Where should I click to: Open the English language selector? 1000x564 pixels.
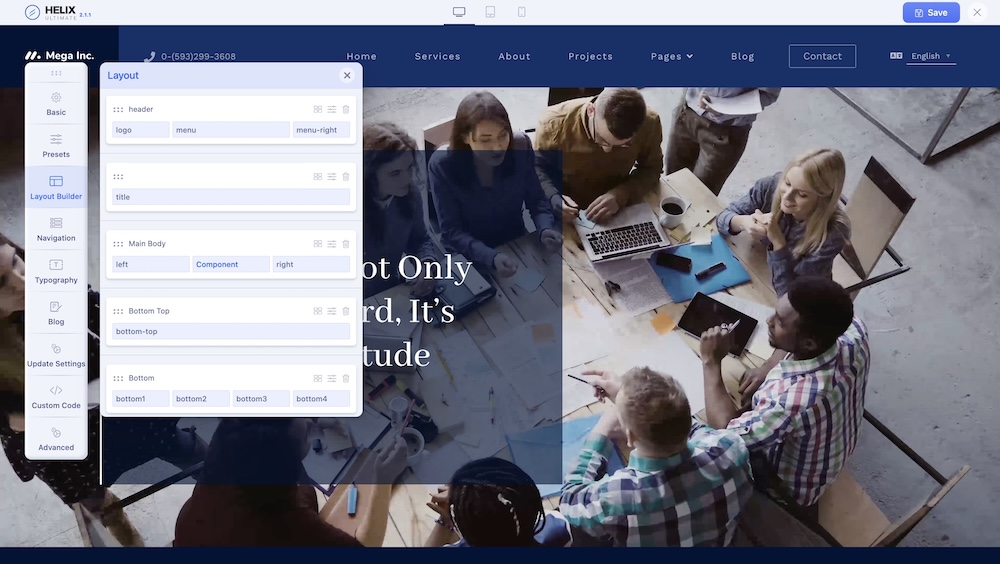coord(930,56)
